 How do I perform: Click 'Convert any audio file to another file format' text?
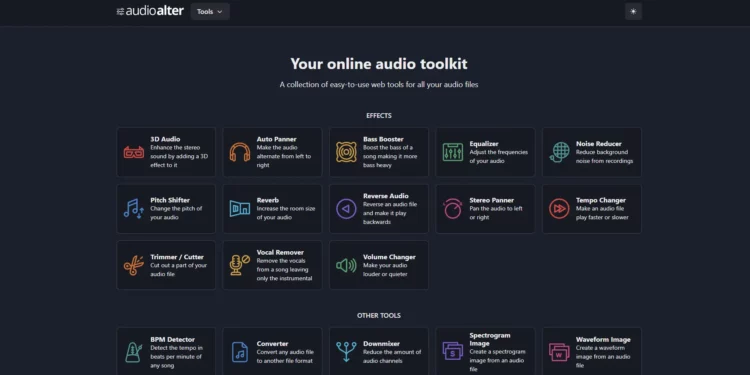pyautogui.click(x=285, y=356)
